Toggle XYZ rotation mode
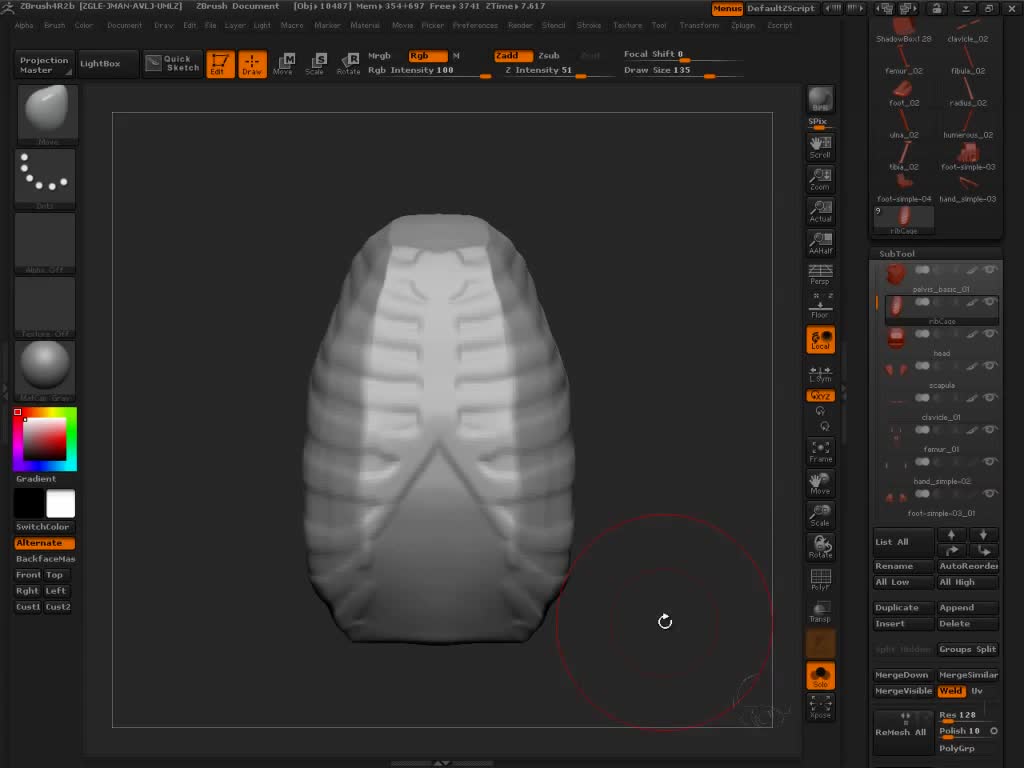The width and height of the screenshot is (1024, 768). [x=820, y=396]
